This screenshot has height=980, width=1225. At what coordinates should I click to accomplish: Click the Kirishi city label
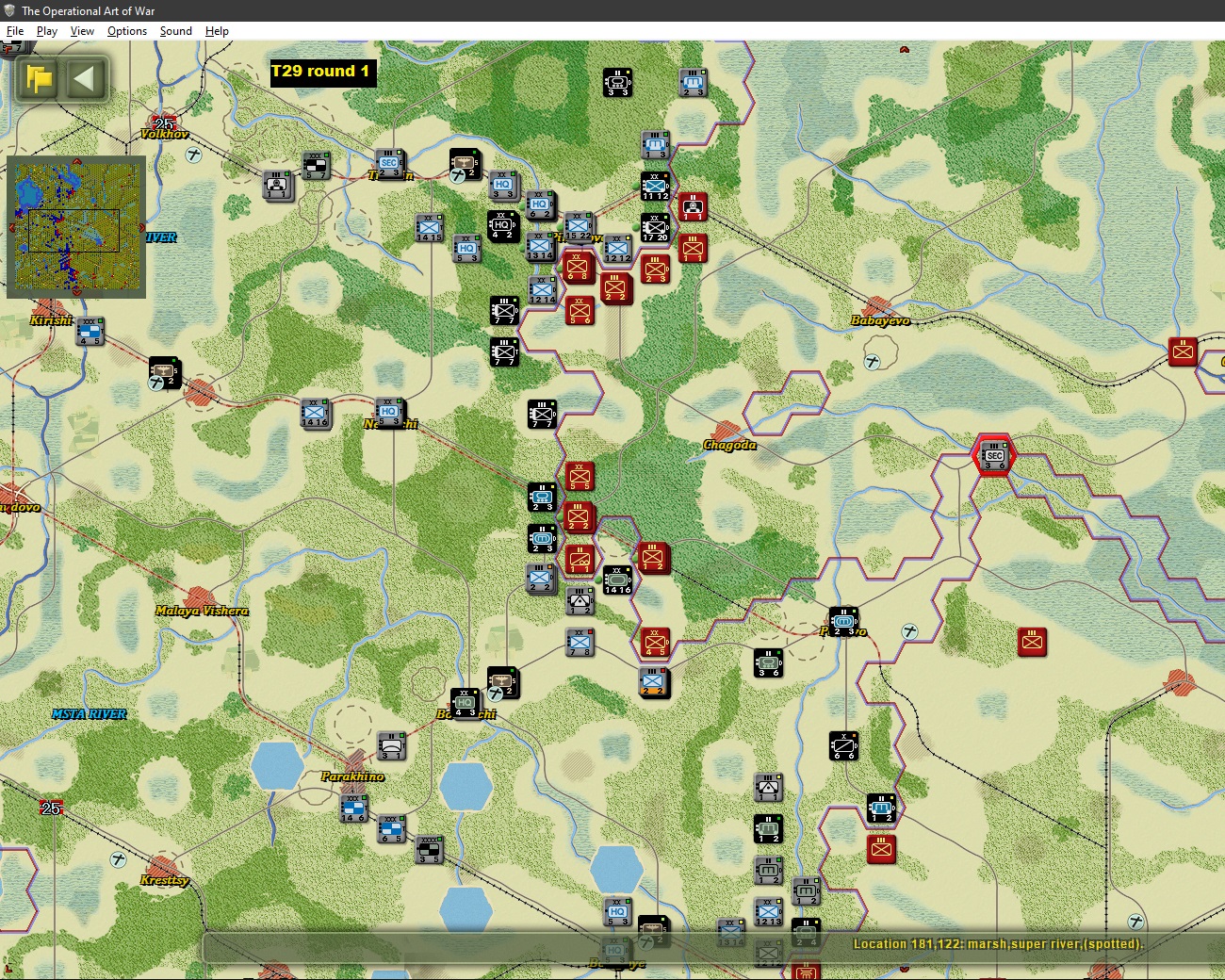pyautogui.click(x=51, y=320)
